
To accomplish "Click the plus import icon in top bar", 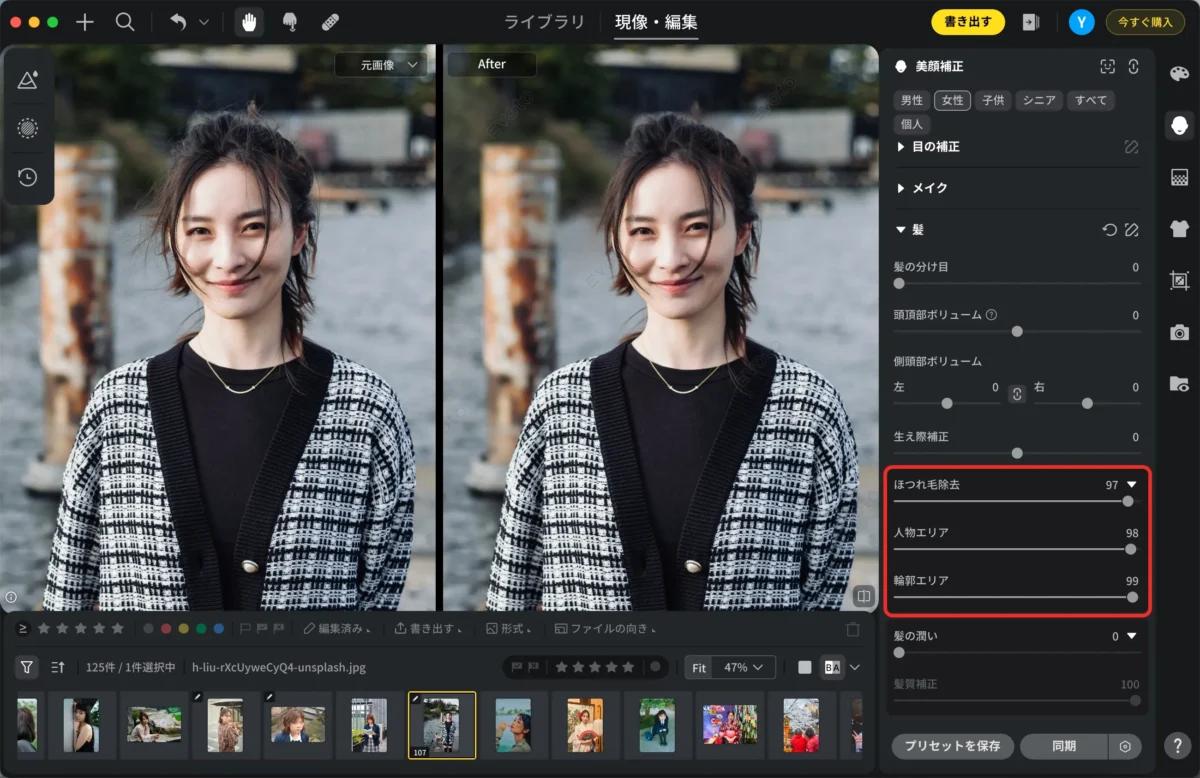I will (85, 22).
